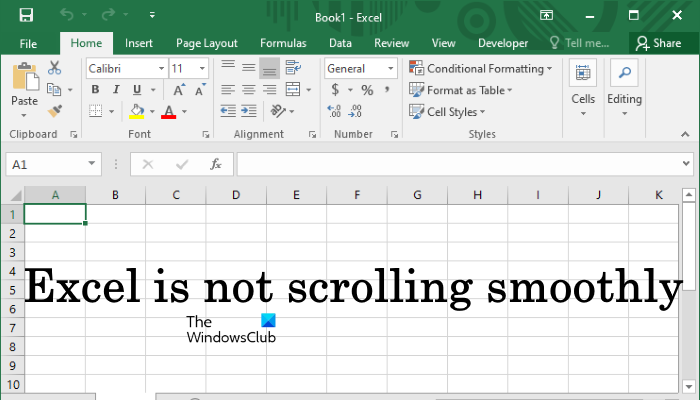Toggle Center horizontal alignment
Image resolution: width=700 pixels, height=400 pixels.
click(x=248, y=90)
